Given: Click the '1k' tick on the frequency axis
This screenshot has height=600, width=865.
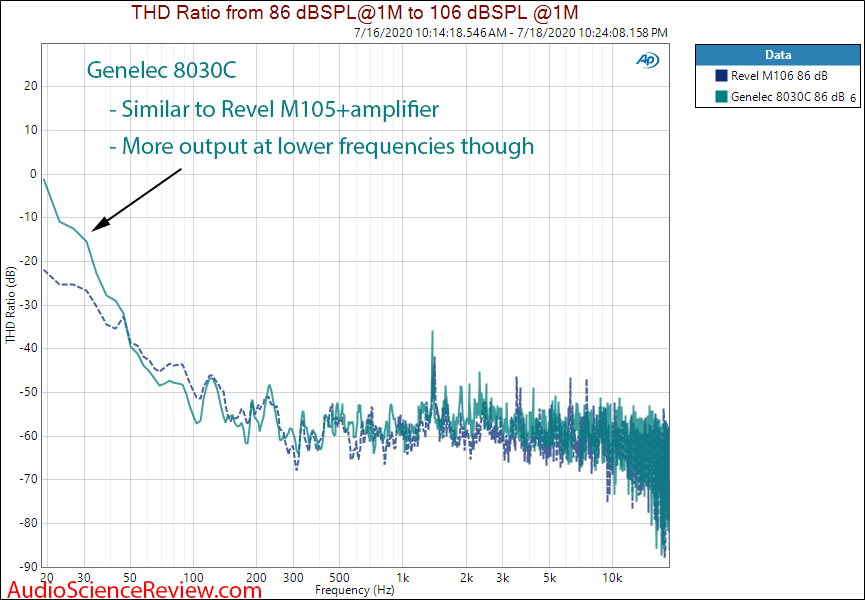Looking at the screenshot, I should (x=403, y=578).
